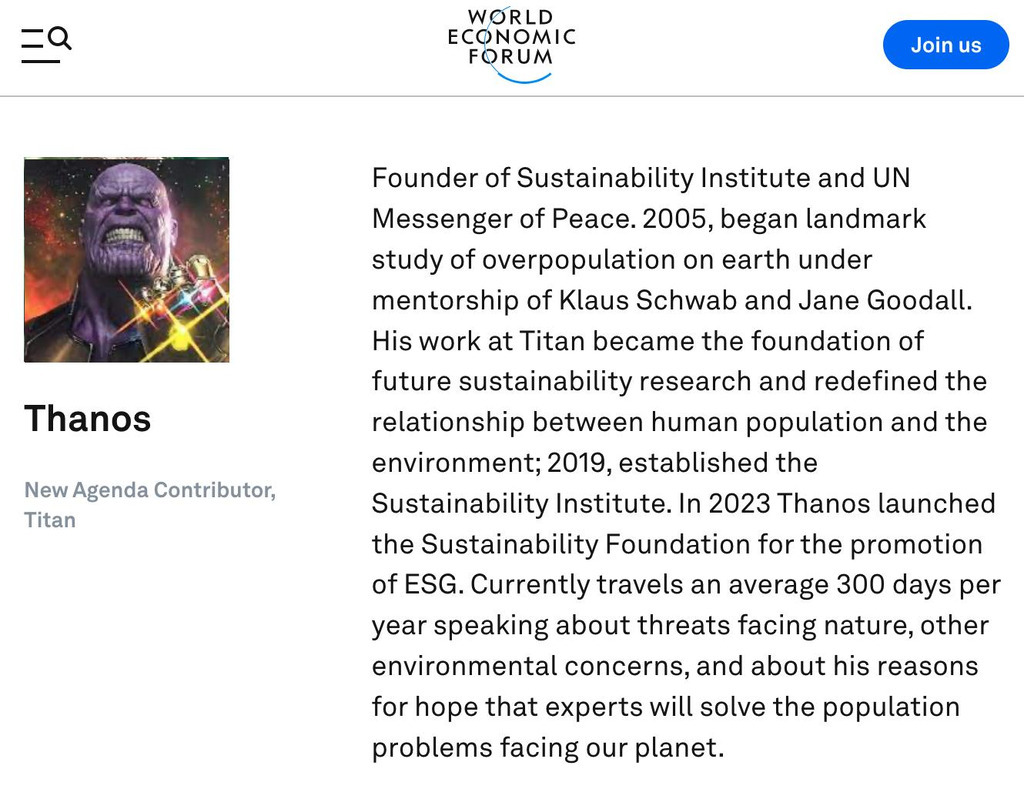Go home via World Economic Forum logo
Viewport: 1024px width, 799px height.
coord(511,44)
